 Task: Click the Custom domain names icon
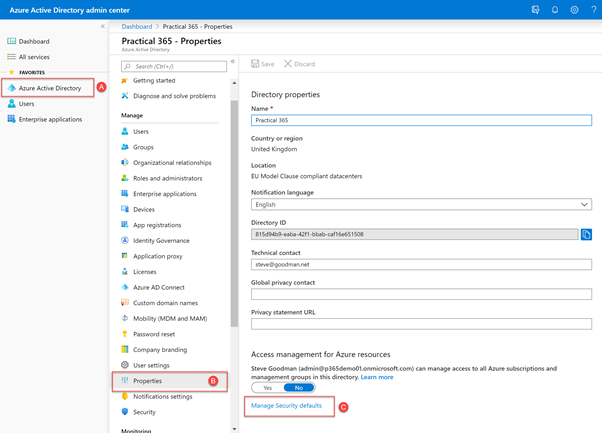[125, 302]
